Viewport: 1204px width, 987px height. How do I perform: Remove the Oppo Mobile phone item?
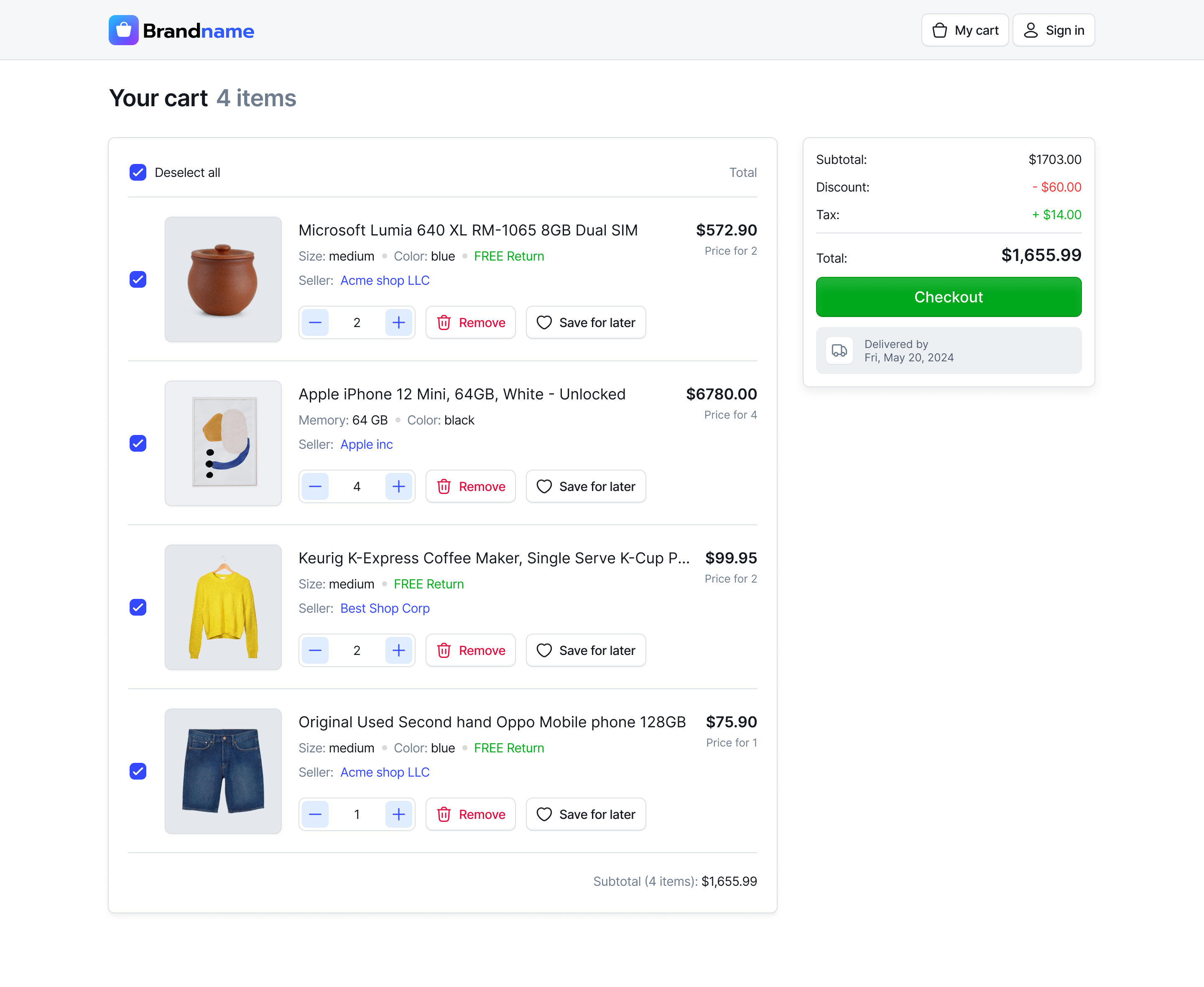pyautogui.click(x=470, y=814)
